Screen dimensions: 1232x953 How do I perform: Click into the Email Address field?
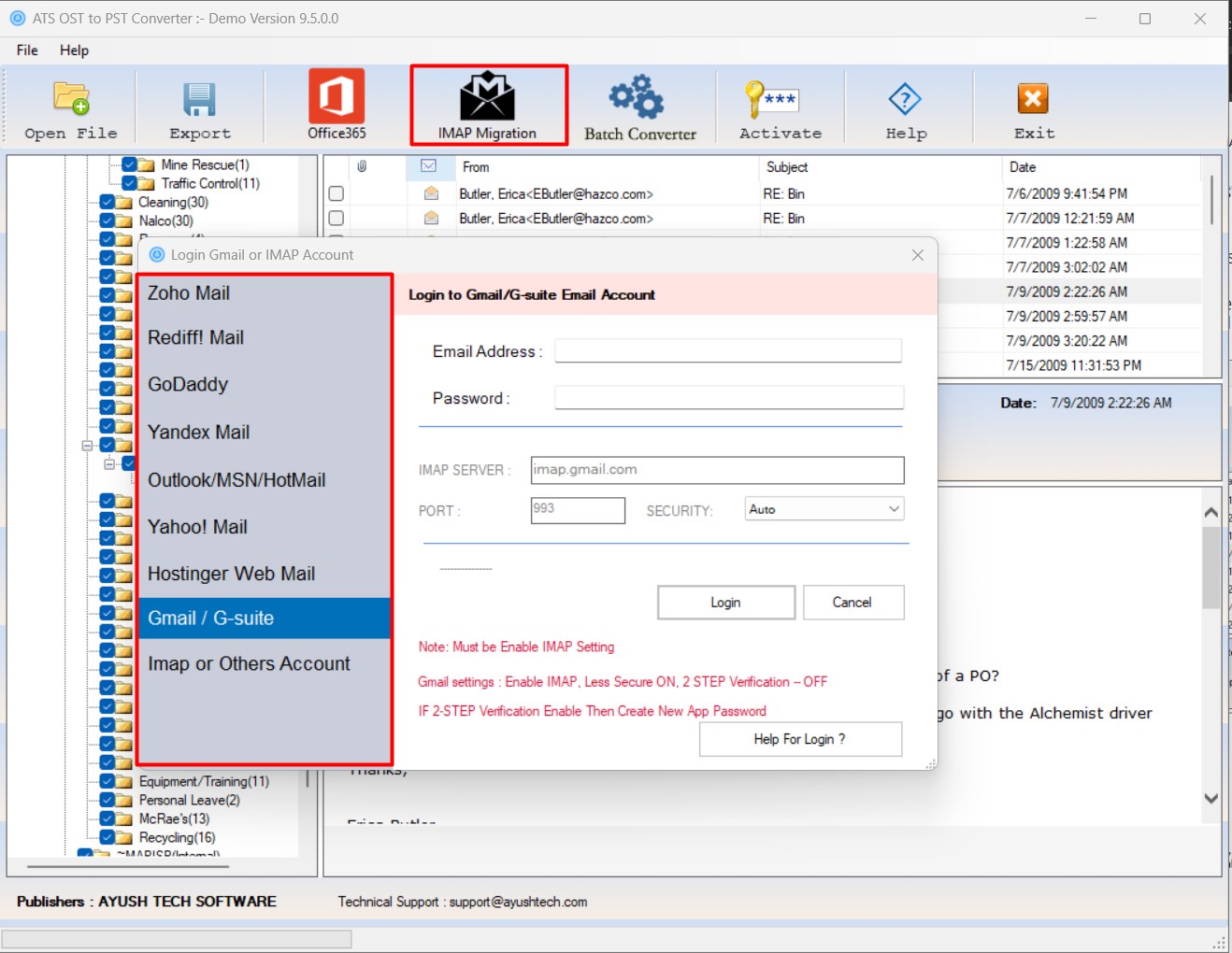(728, 350)
